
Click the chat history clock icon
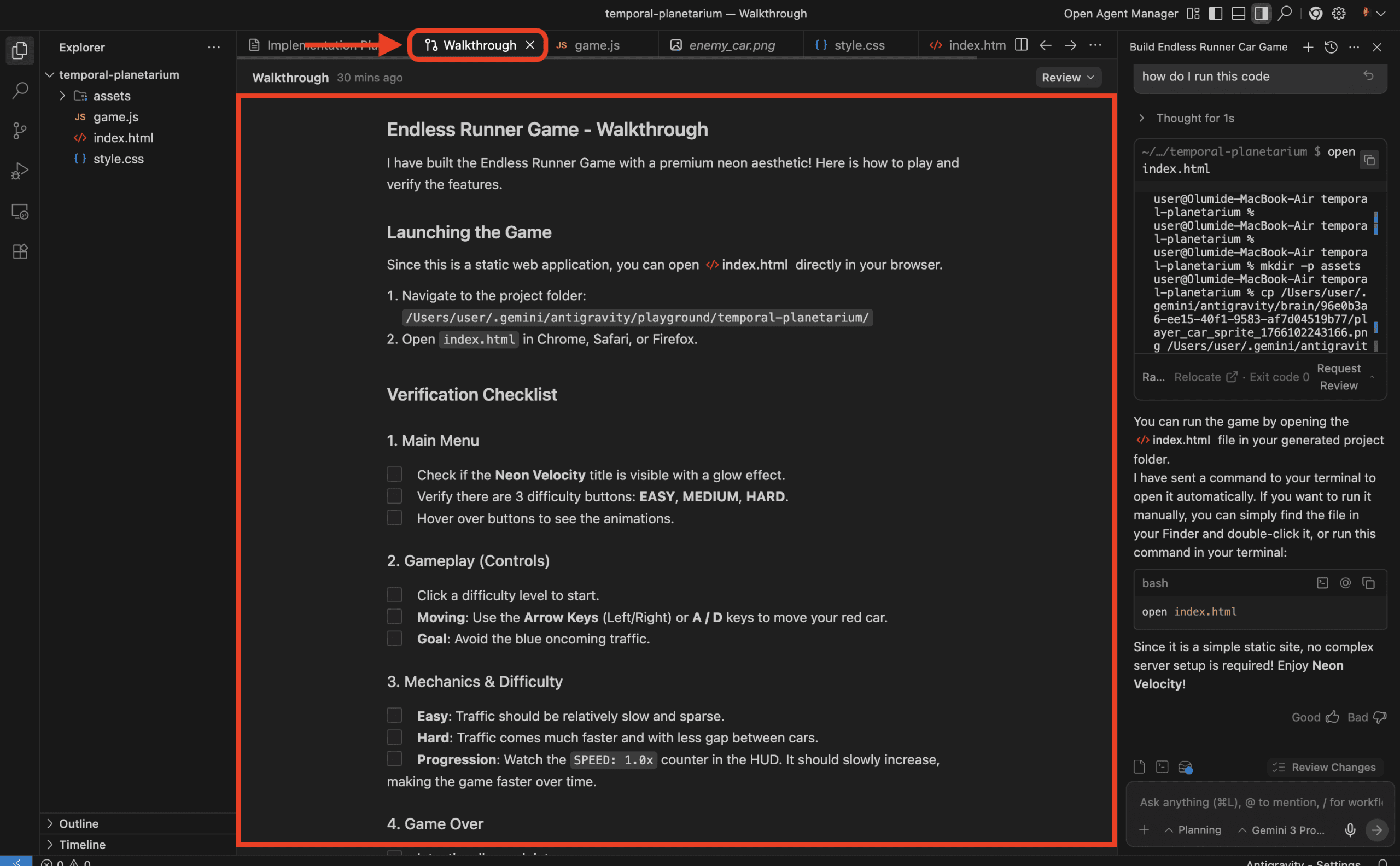1331,47
